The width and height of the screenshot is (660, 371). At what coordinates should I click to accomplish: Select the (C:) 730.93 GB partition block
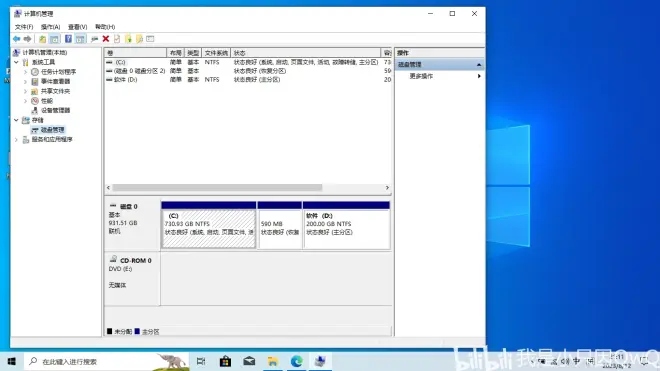(209, 225)
